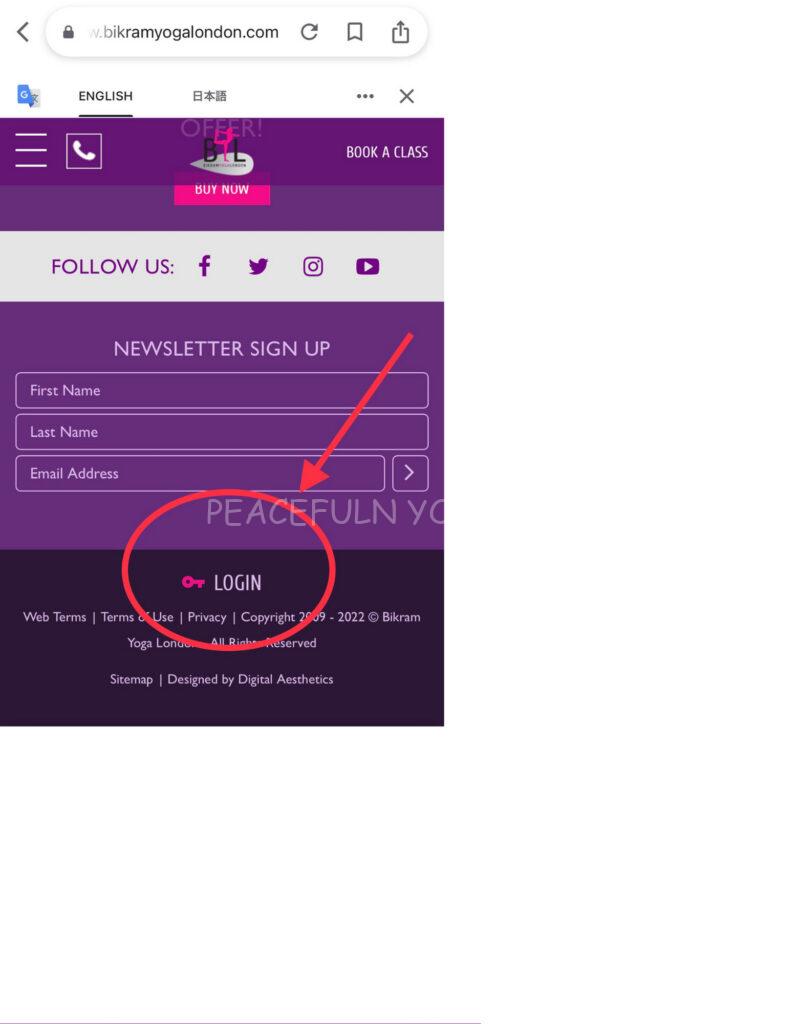
Task: Submit newsletter with arrow button
Action: [x=410, y=473]
